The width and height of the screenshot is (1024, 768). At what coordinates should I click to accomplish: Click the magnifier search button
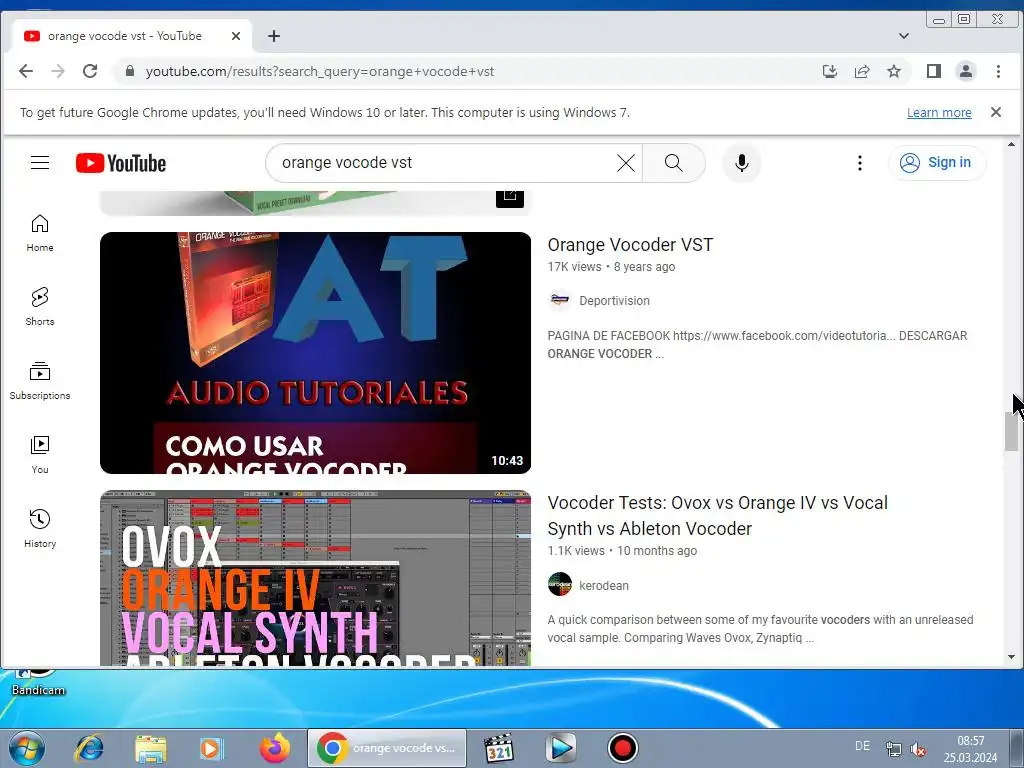(x=673, y=163)
